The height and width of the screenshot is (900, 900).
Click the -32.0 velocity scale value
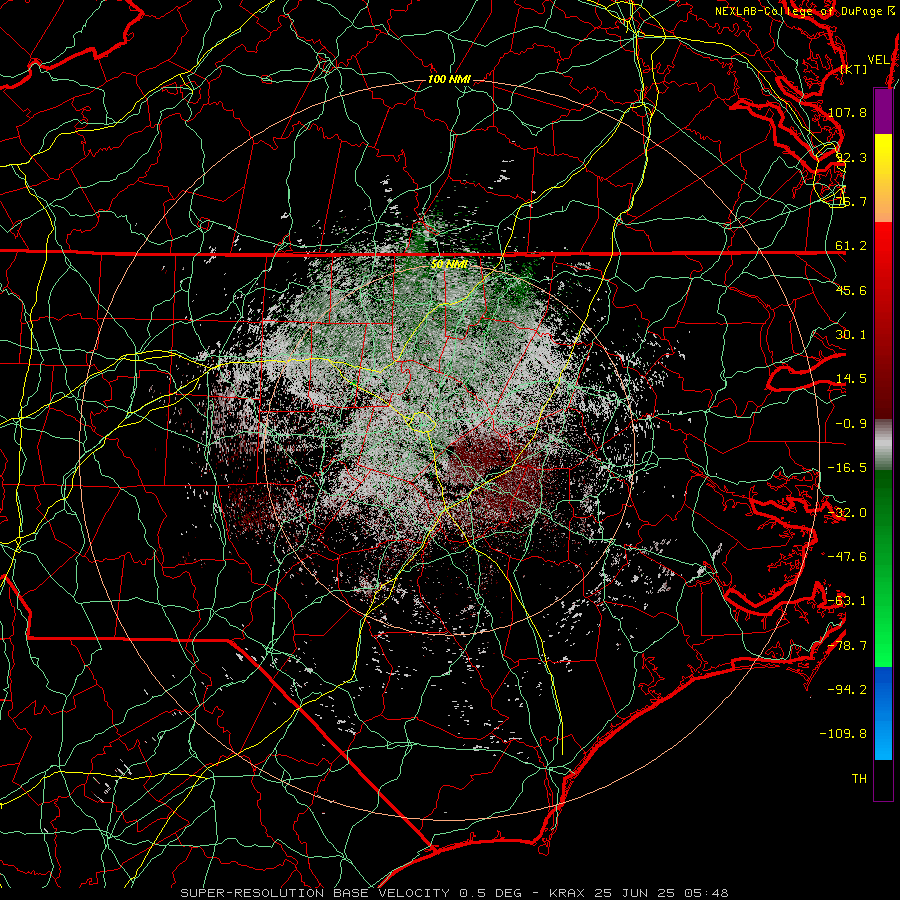847,513
